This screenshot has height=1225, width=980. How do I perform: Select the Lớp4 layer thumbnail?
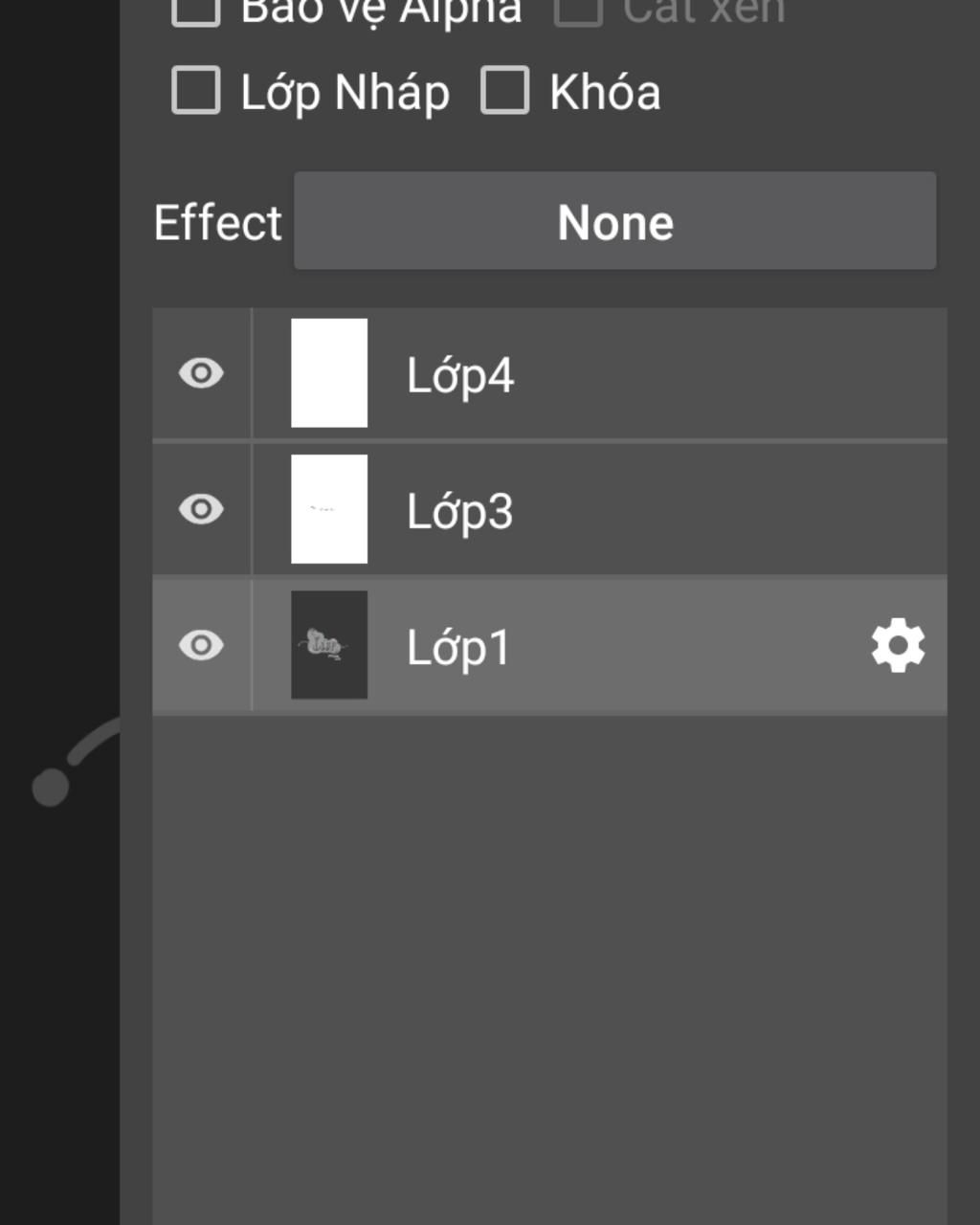click(x=329, y=373)
